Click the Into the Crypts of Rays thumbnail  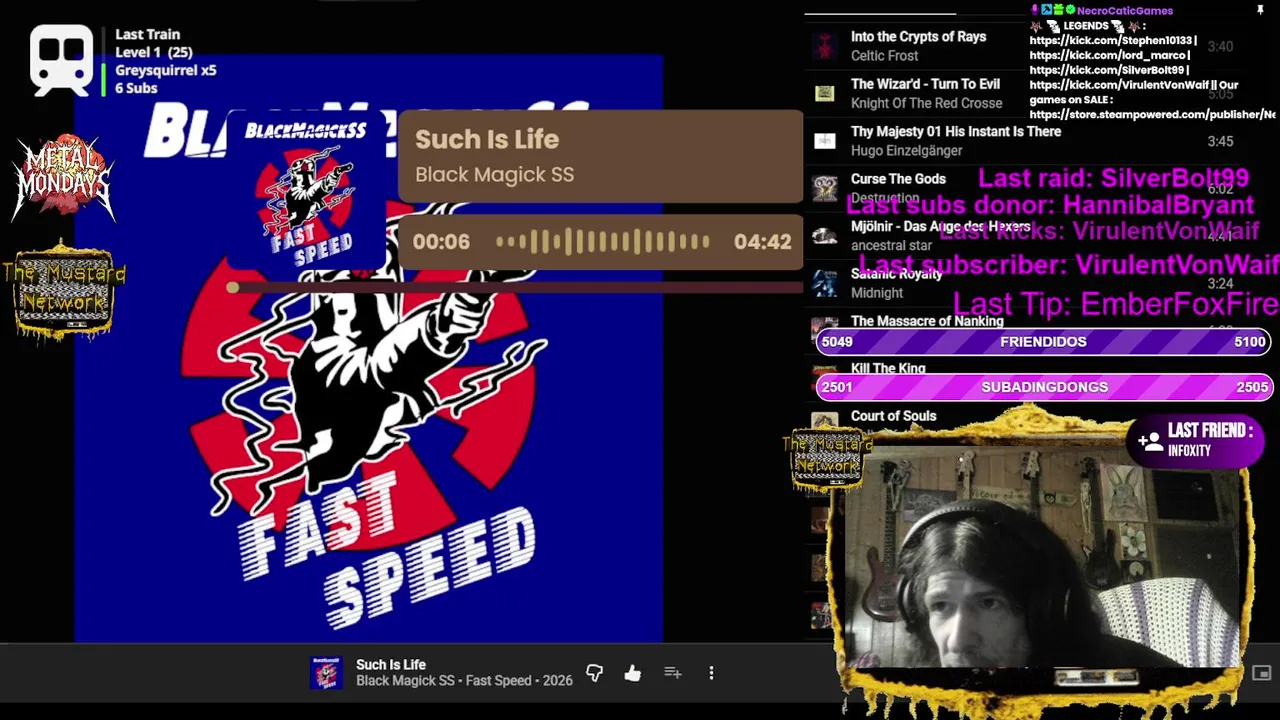click(824, 46)
